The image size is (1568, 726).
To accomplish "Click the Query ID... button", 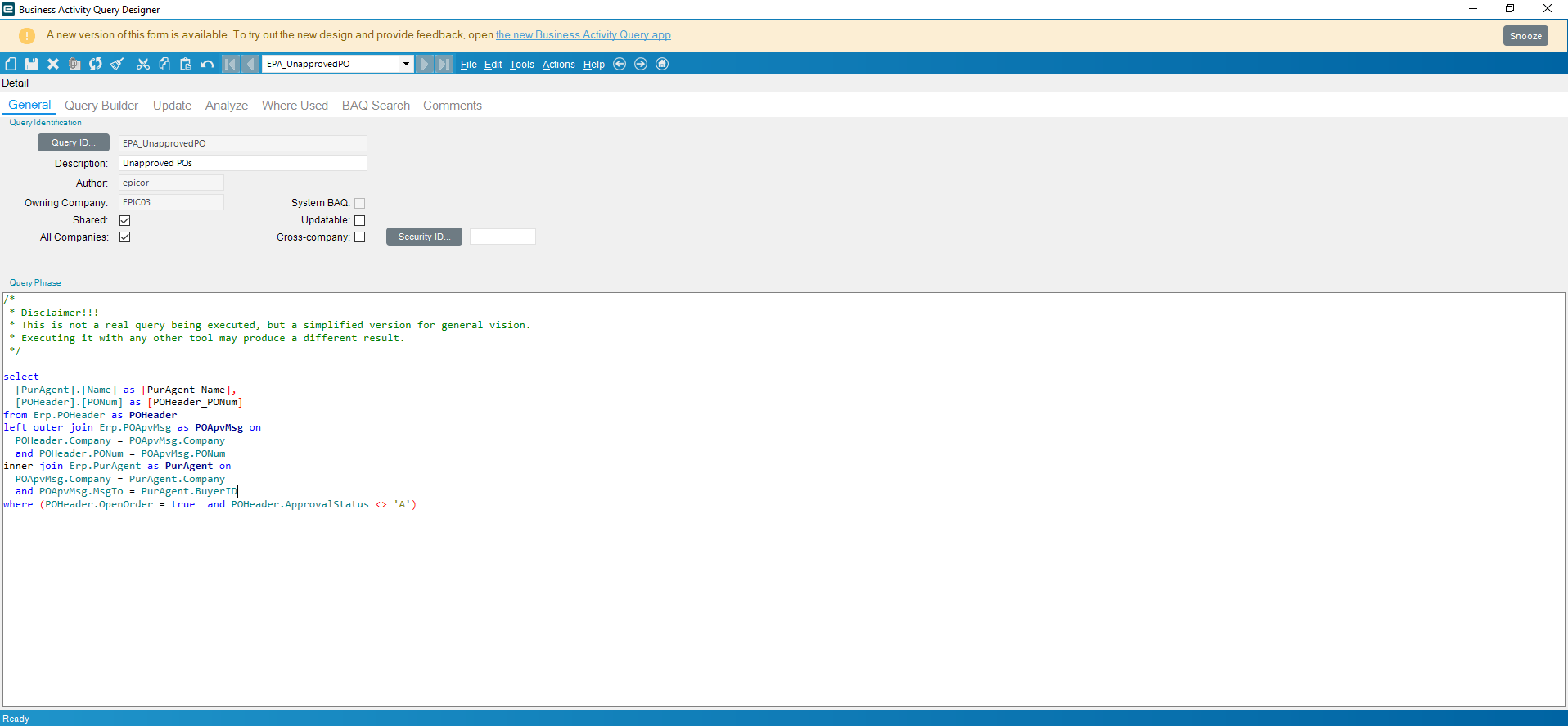I will pyautogui.click(x=74, y=142).
